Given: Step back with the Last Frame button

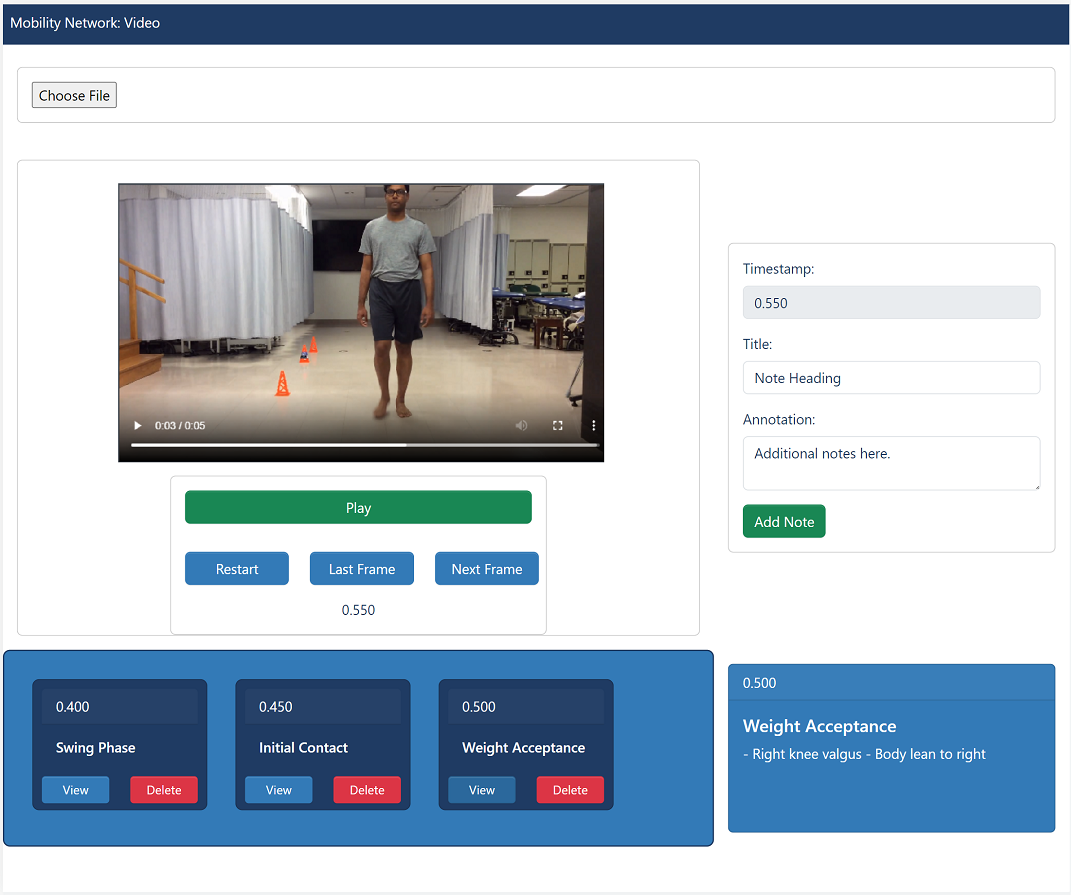Looking at the screenshot, I should point(362,569).
